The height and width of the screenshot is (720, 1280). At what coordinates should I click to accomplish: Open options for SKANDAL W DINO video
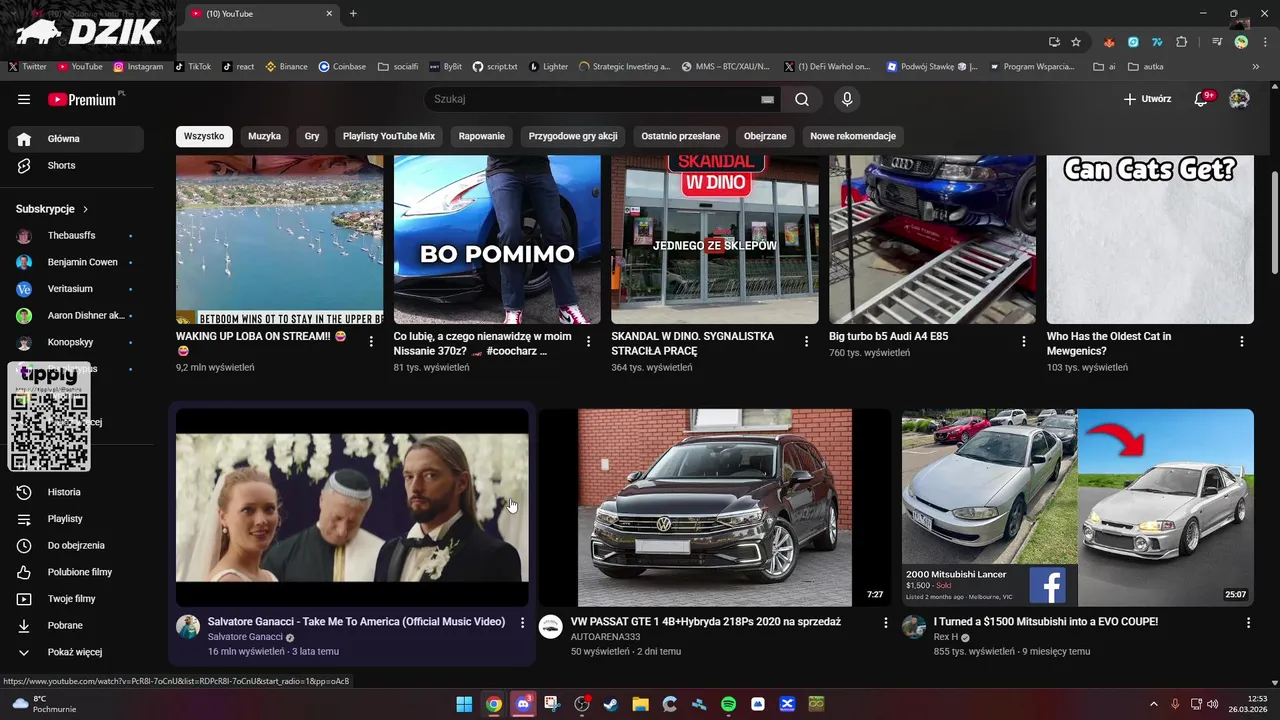coord(806,342)
